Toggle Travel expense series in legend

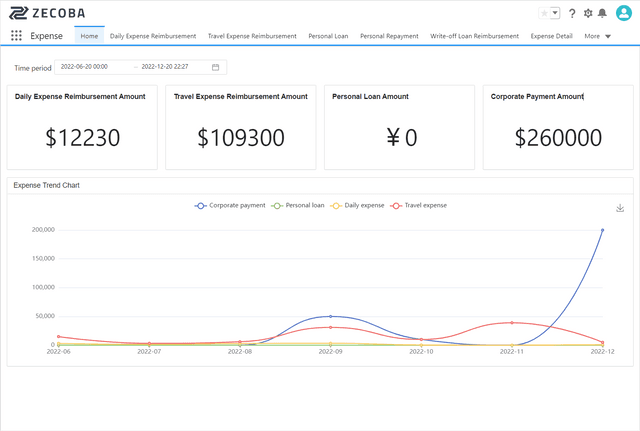(x=419, y=205)
